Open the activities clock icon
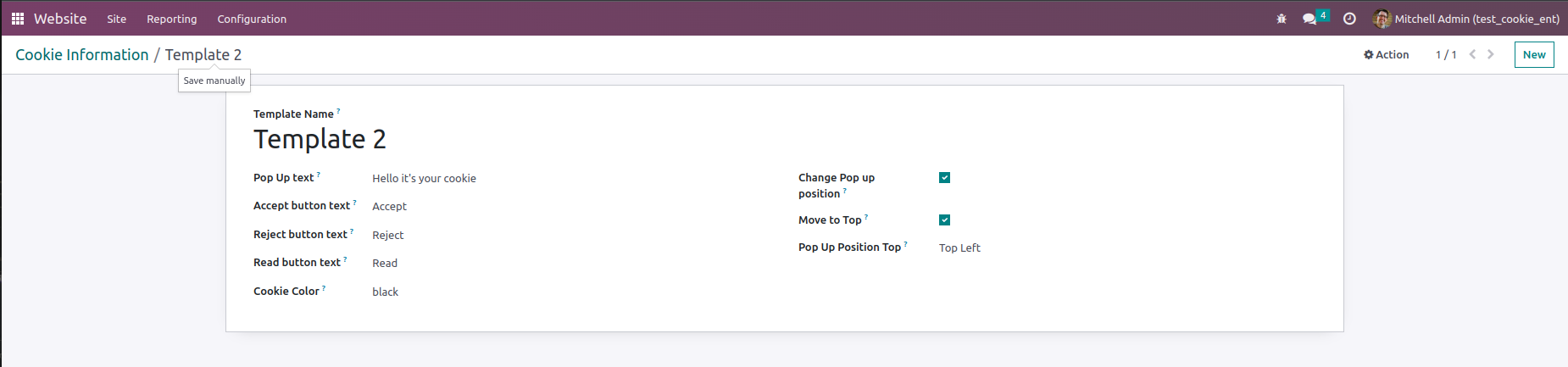The image size is (1568, 367). click(x=1349, y=19)
